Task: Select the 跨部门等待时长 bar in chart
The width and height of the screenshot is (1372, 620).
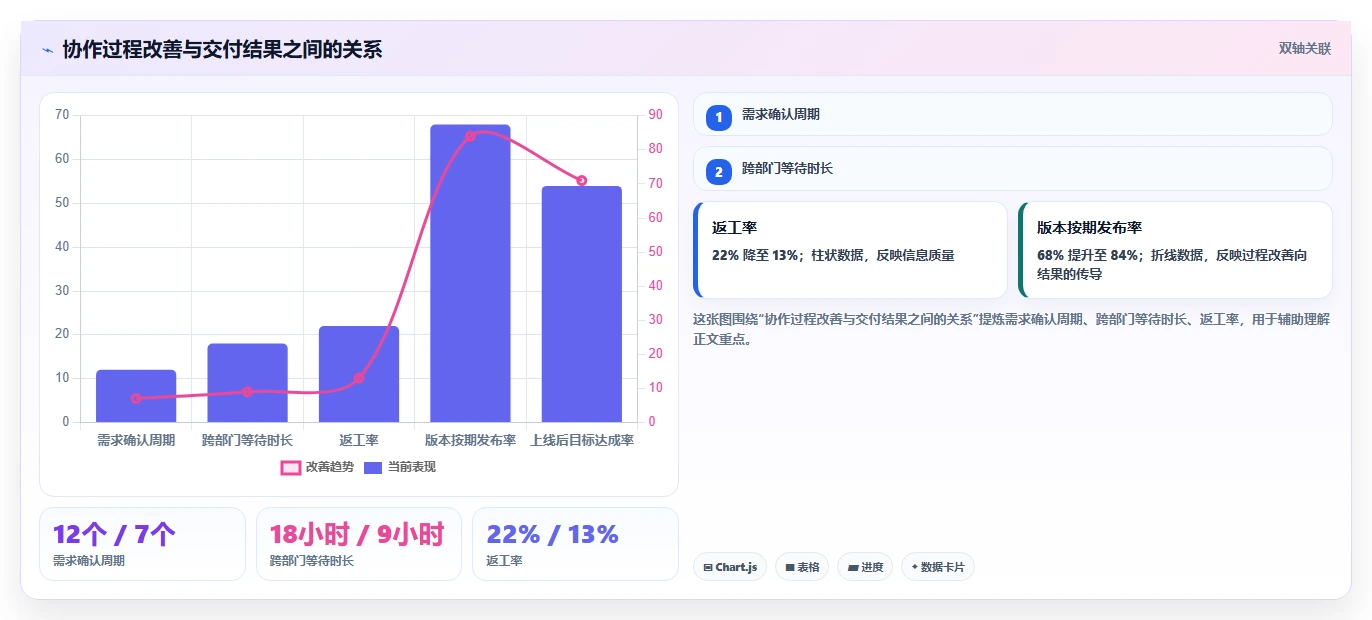Action: (x=247, y=383)
